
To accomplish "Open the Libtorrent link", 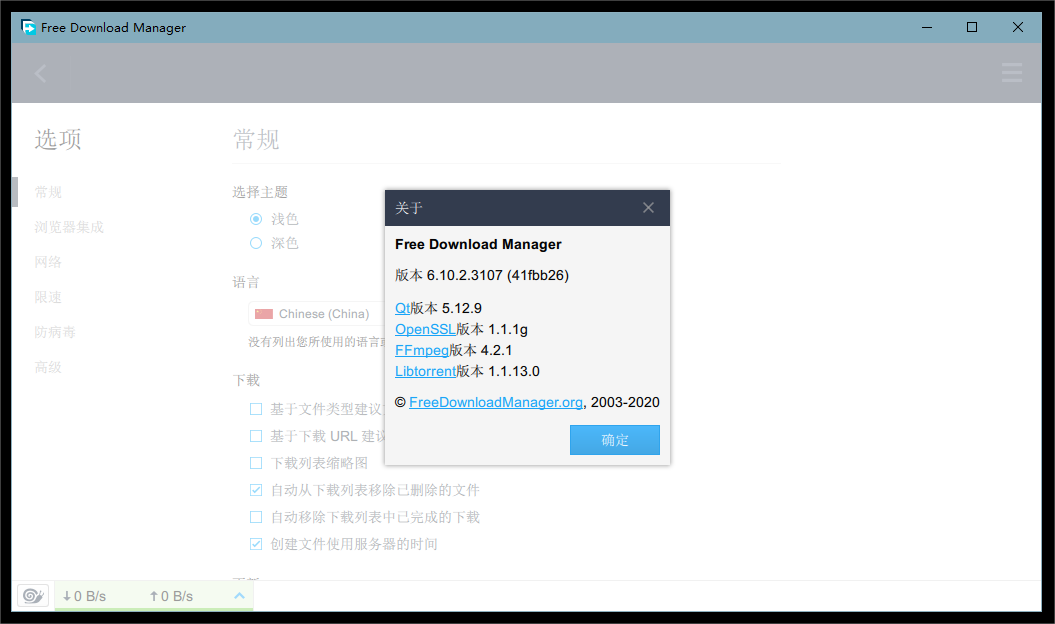I will [x=425, y=371].
